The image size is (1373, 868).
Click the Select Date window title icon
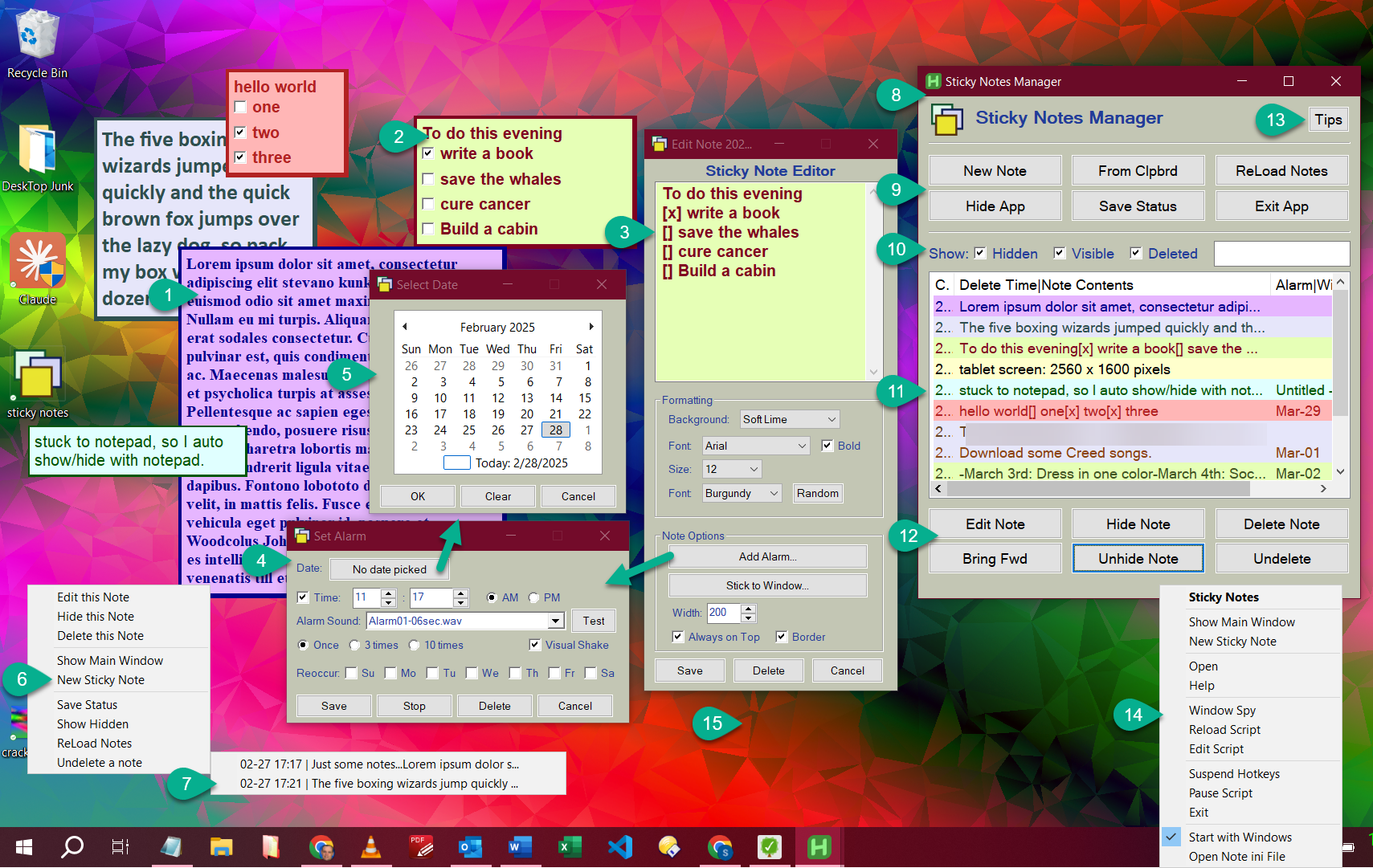click(x=385, y=284)
